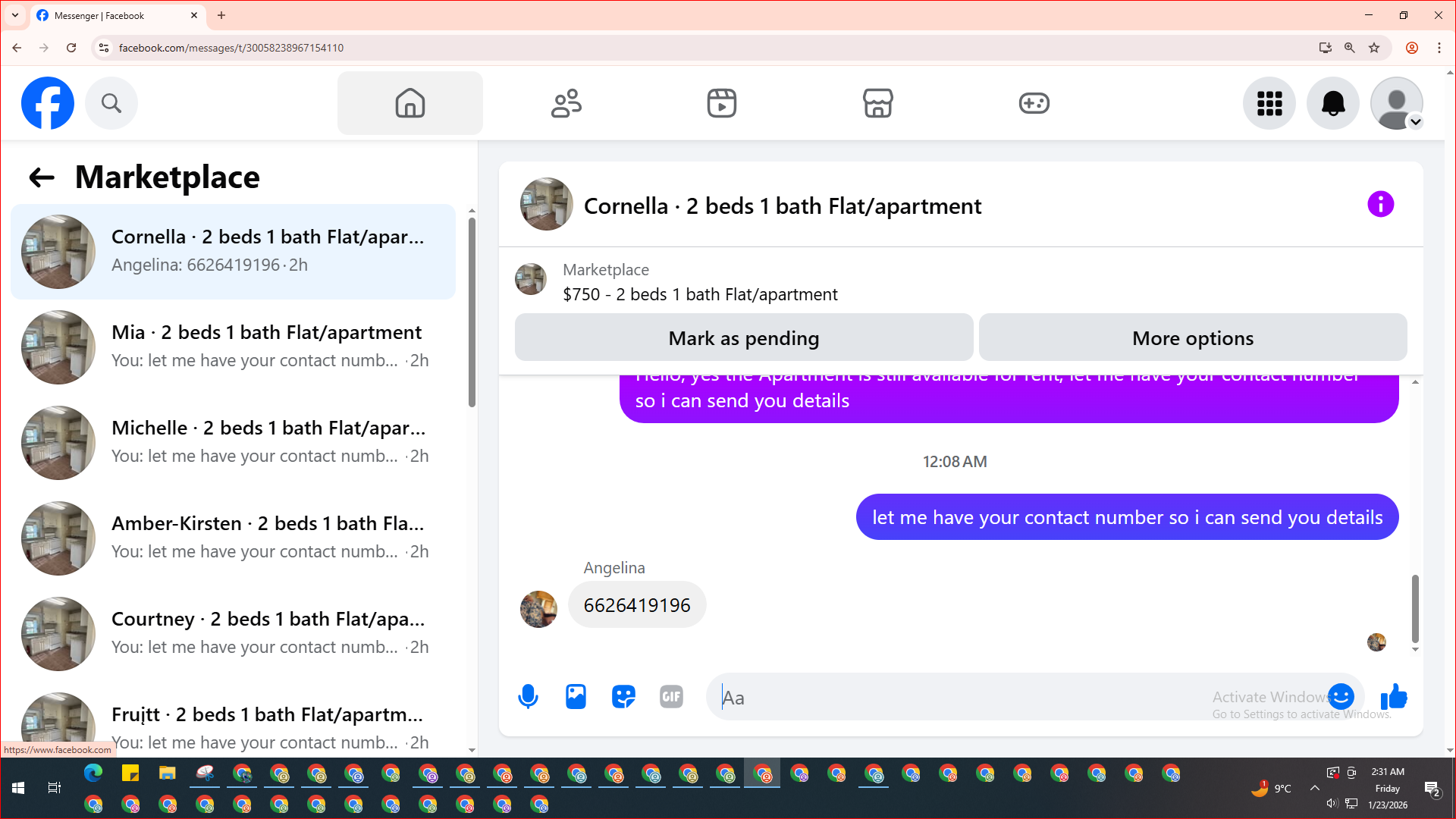This screenshot has width=1456, height=819.
Task: Click the Mark as pending button
Action: point(744,337)
